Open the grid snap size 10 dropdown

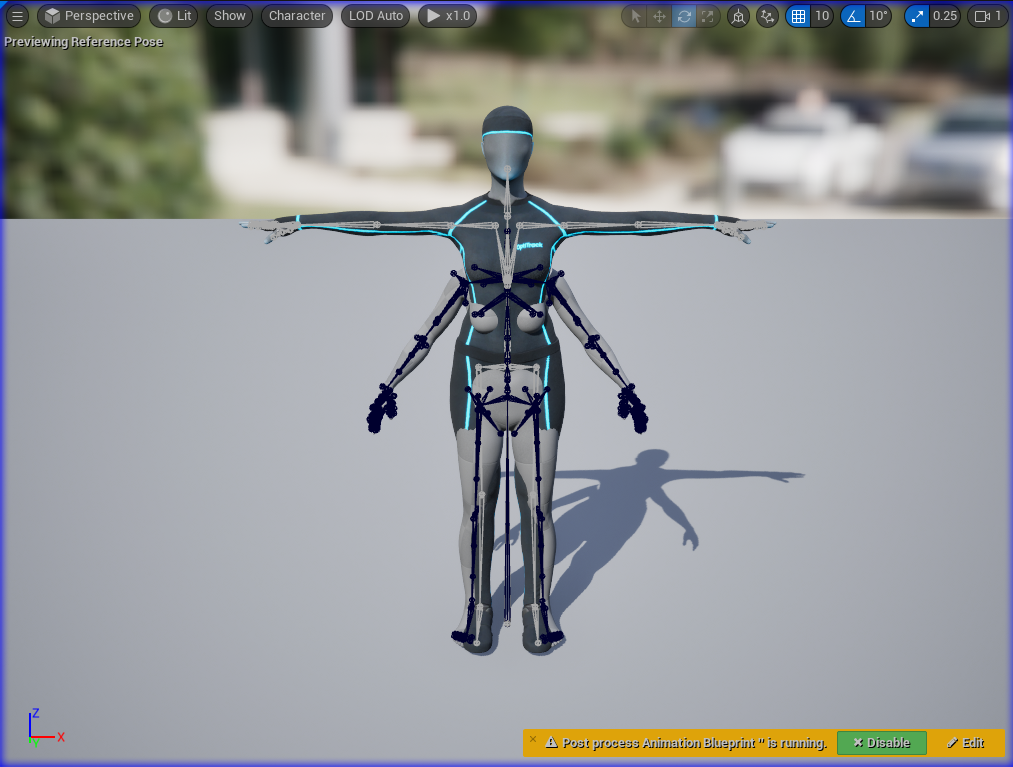(822, 16)
